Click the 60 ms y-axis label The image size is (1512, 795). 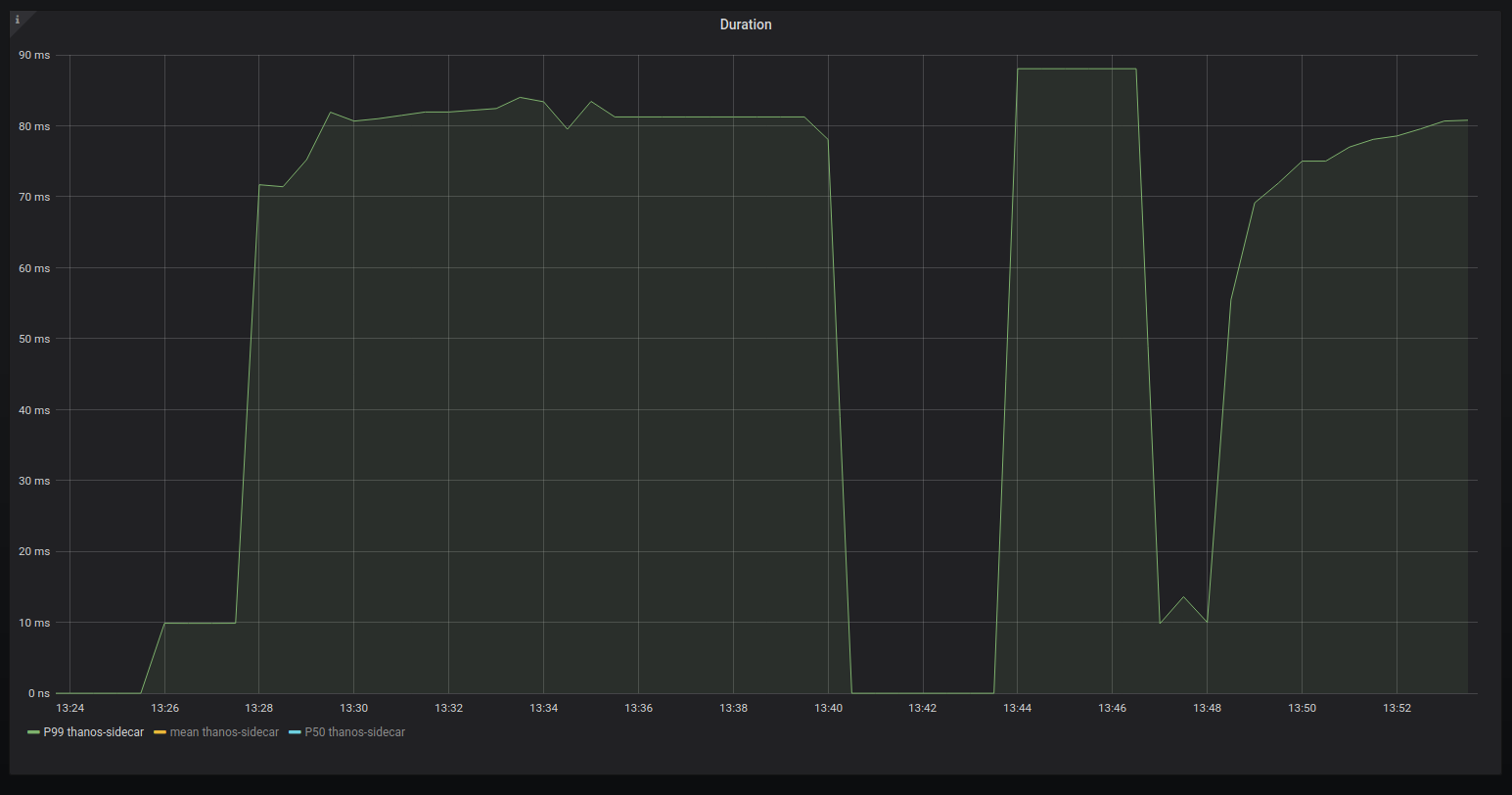point(34,268)
